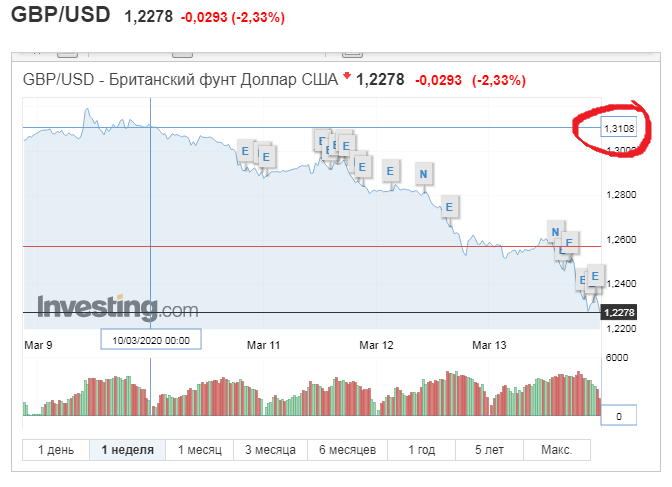
Task: Switch chart to 1 месяц range
Action: point(200,450)
